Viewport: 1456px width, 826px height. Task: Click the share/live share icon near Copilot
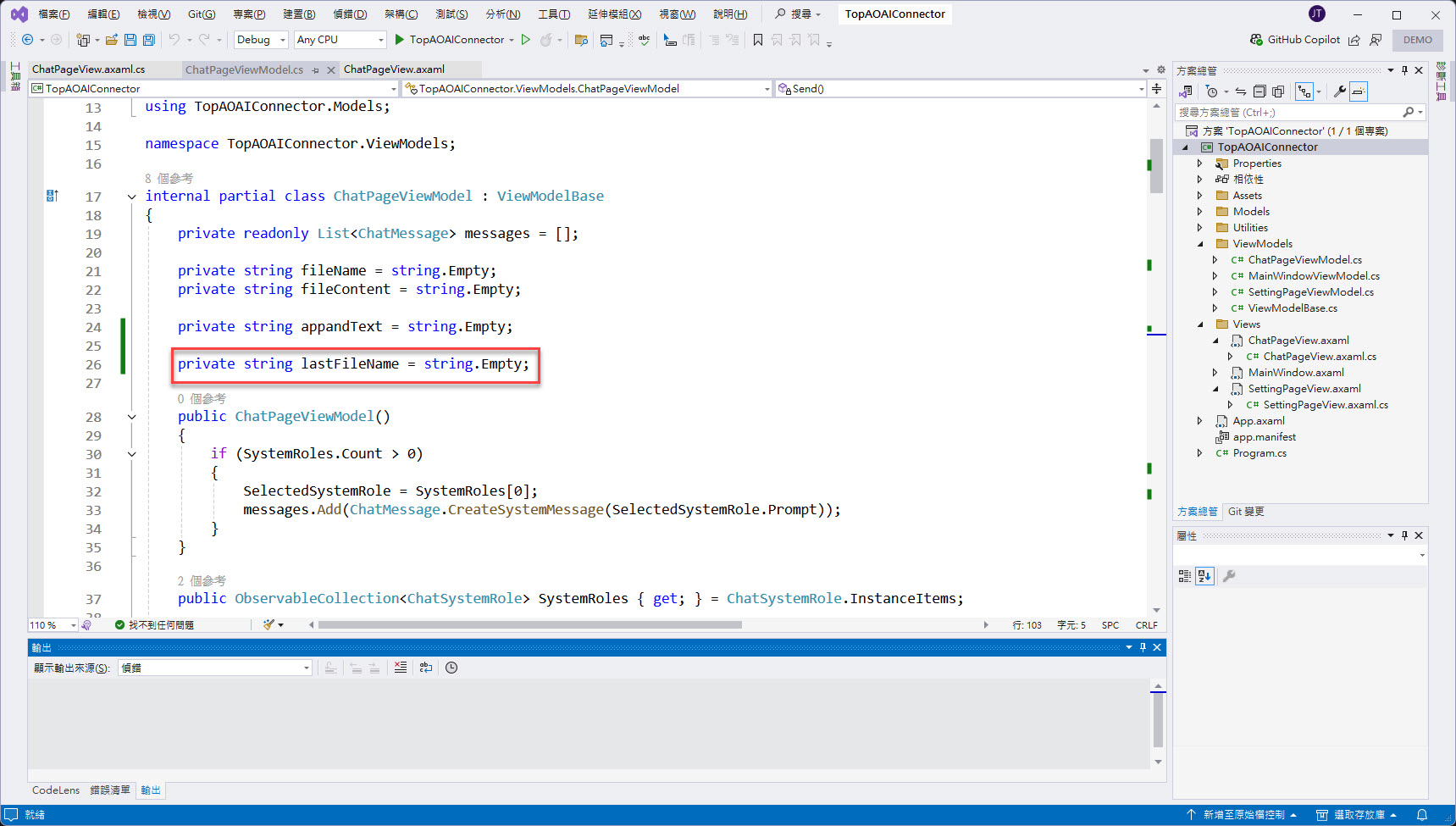[1354, 40]
